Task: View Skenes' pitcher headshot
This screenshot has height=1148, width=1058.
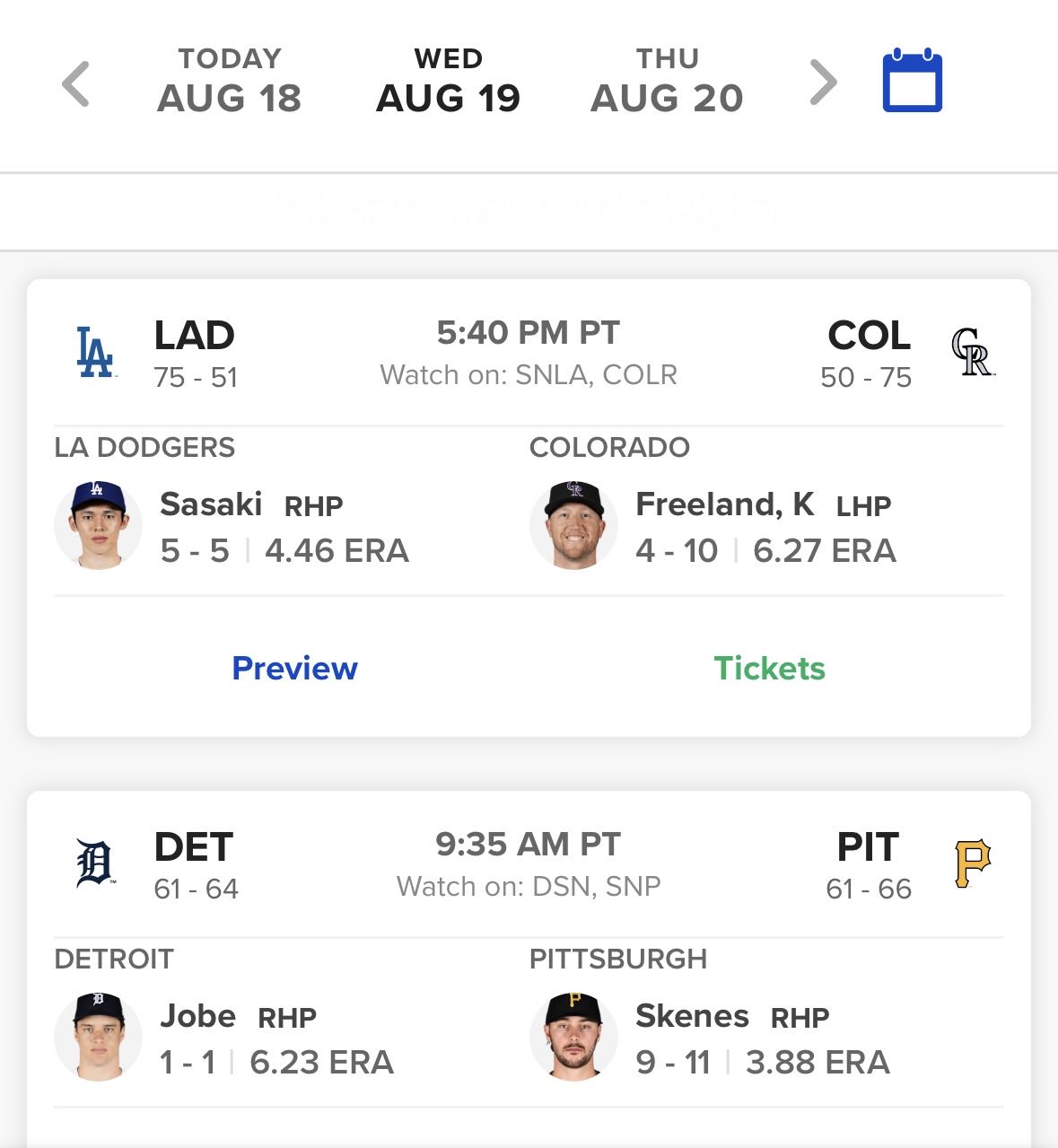Action: pyautogui.click(x=573, y=1038)
